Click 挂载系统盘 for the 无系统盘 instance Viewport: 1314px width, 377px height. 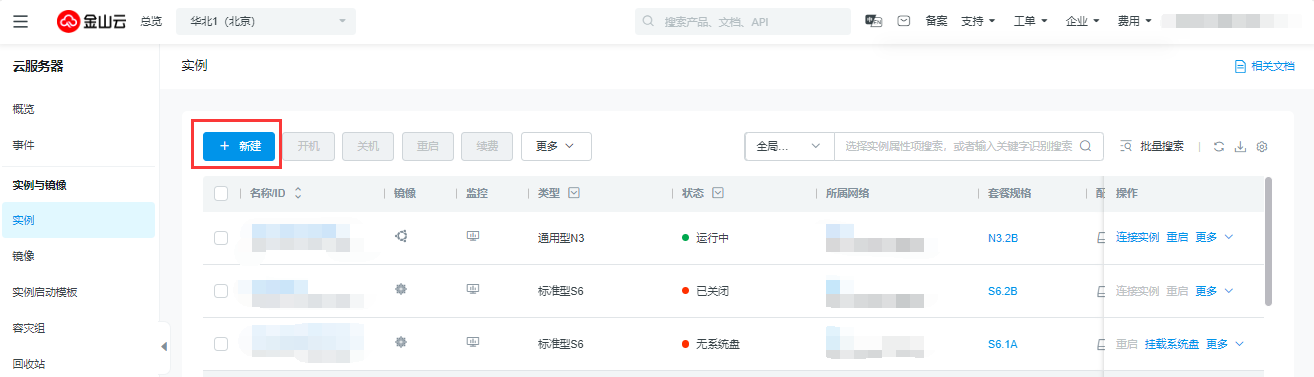[1171, 343]
